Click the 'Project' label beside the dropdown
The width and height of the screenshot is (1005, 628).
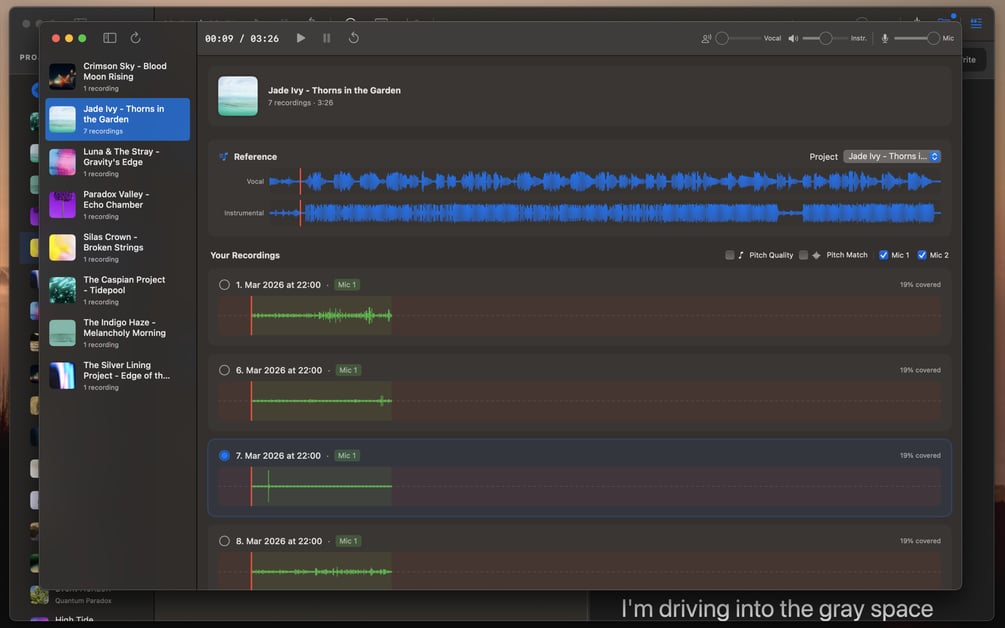click(x=823, y=156)
